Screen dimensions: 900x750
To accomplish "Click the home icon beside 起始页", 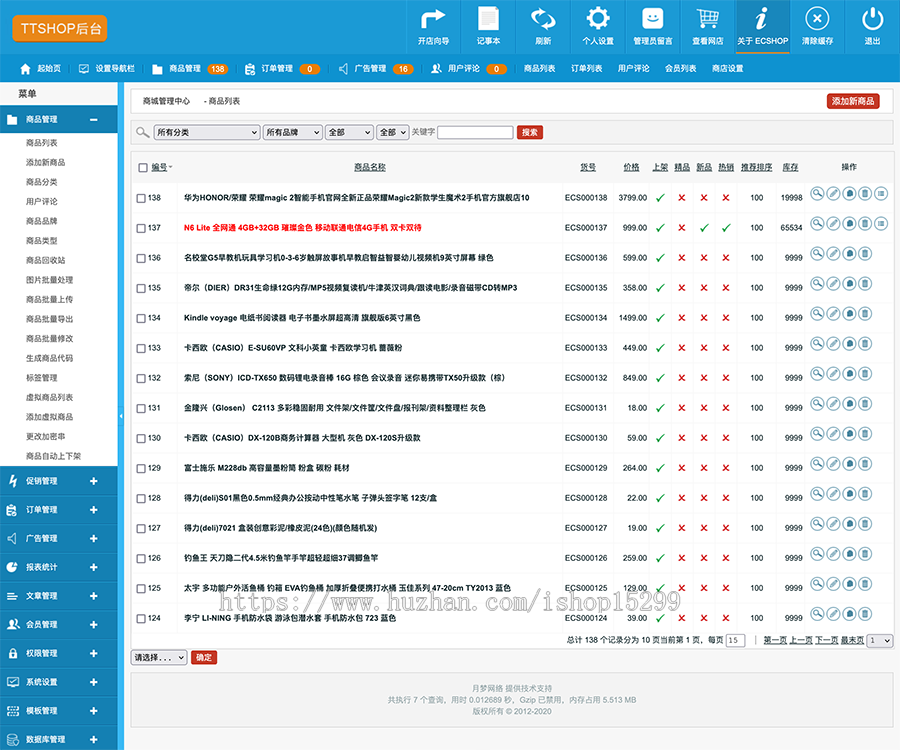I will (x=25, y=69).
